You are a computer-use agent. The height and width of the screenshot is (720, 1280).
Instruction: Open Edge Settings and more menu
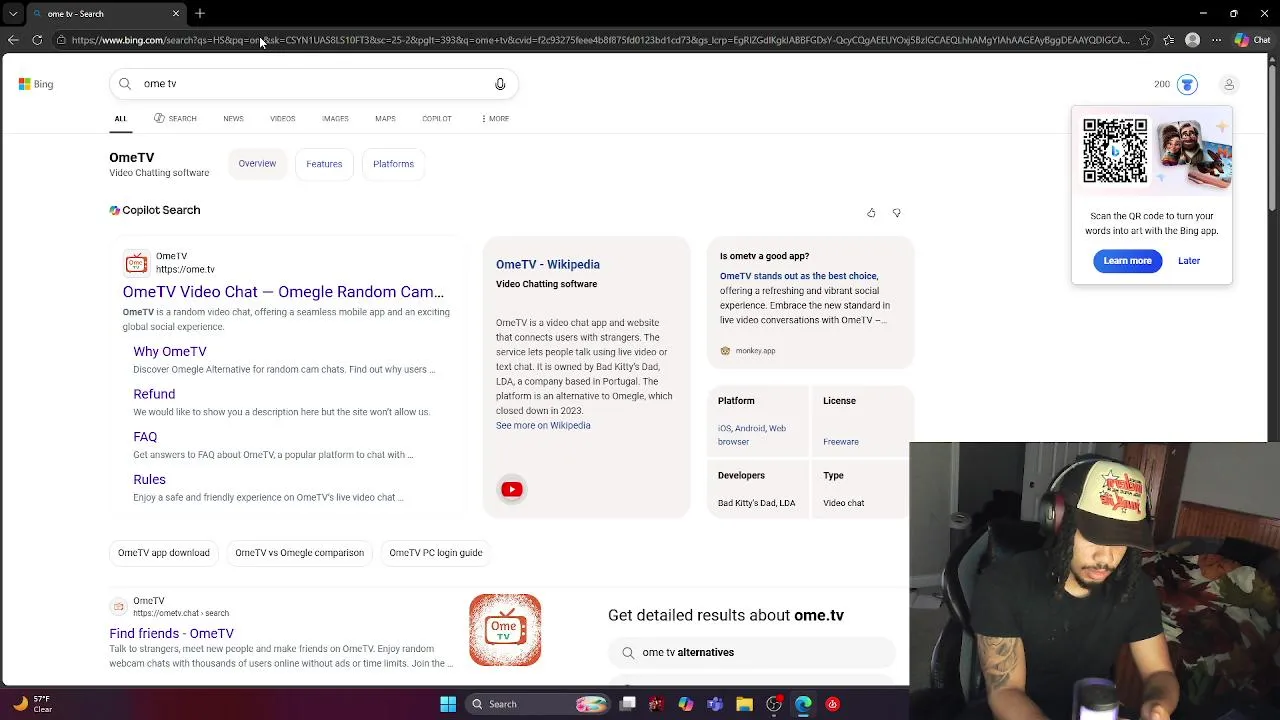(1217, 40)
